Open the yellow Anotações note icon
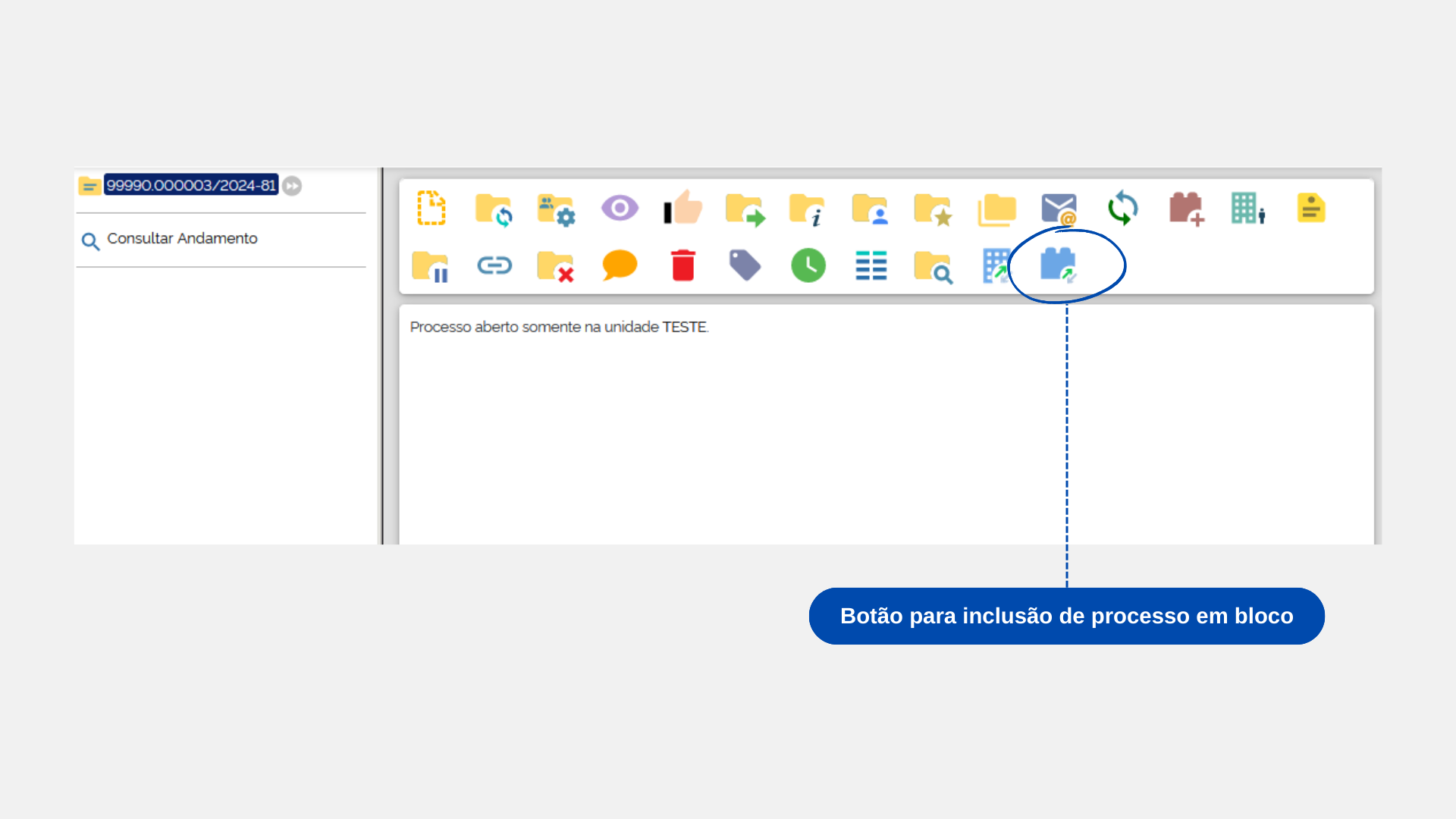 click(x=1310, y=208)
